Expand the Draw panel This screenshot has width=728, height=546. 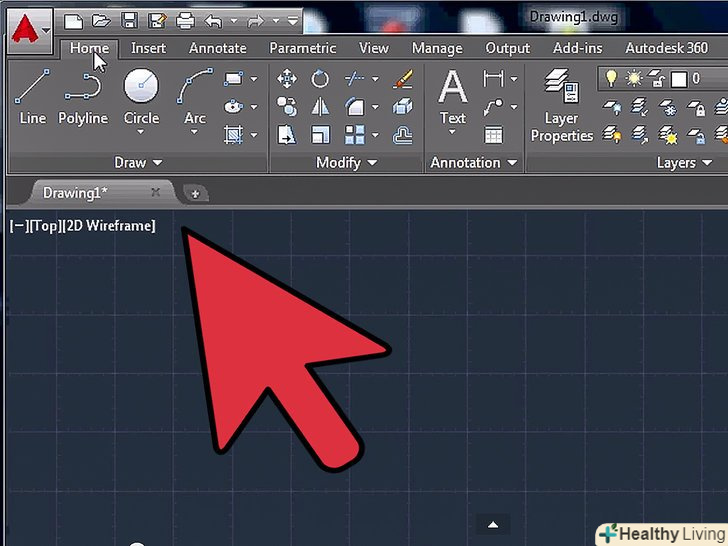point(138,162)
